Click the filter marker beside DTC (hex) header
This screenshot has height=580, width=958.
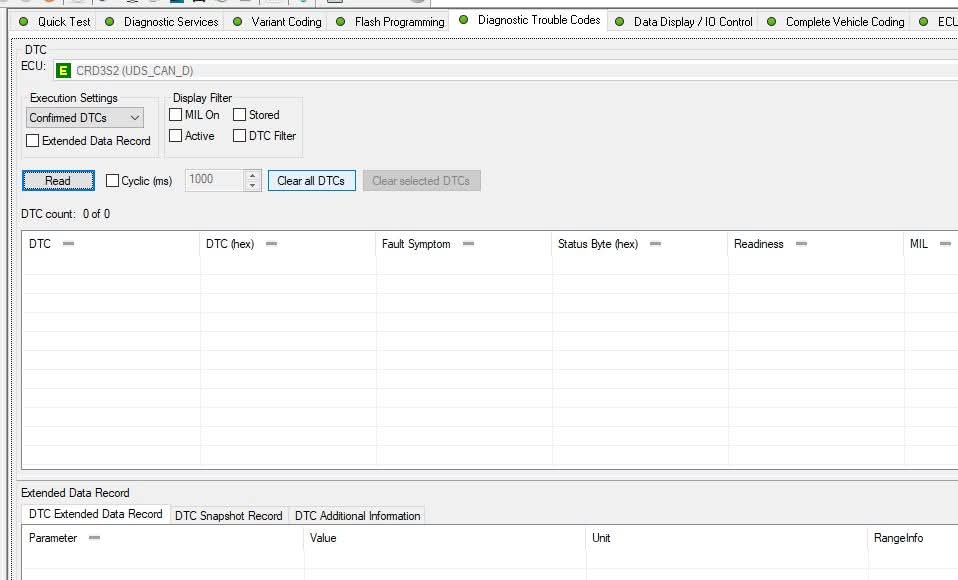[x=271, y=244]
